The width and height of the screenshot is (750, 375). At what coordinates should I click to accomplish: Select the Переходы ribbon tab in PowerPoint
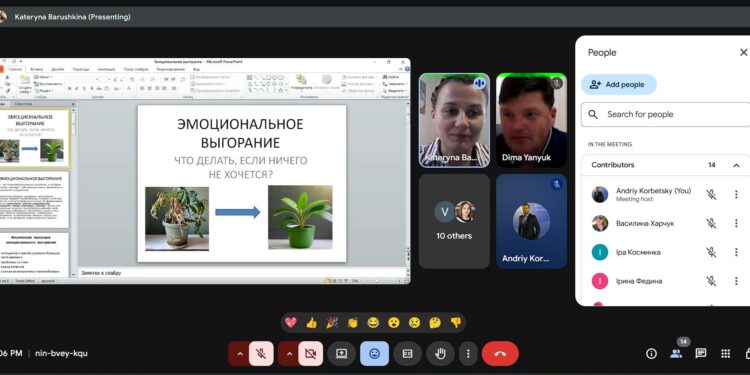tap(81, 69)
